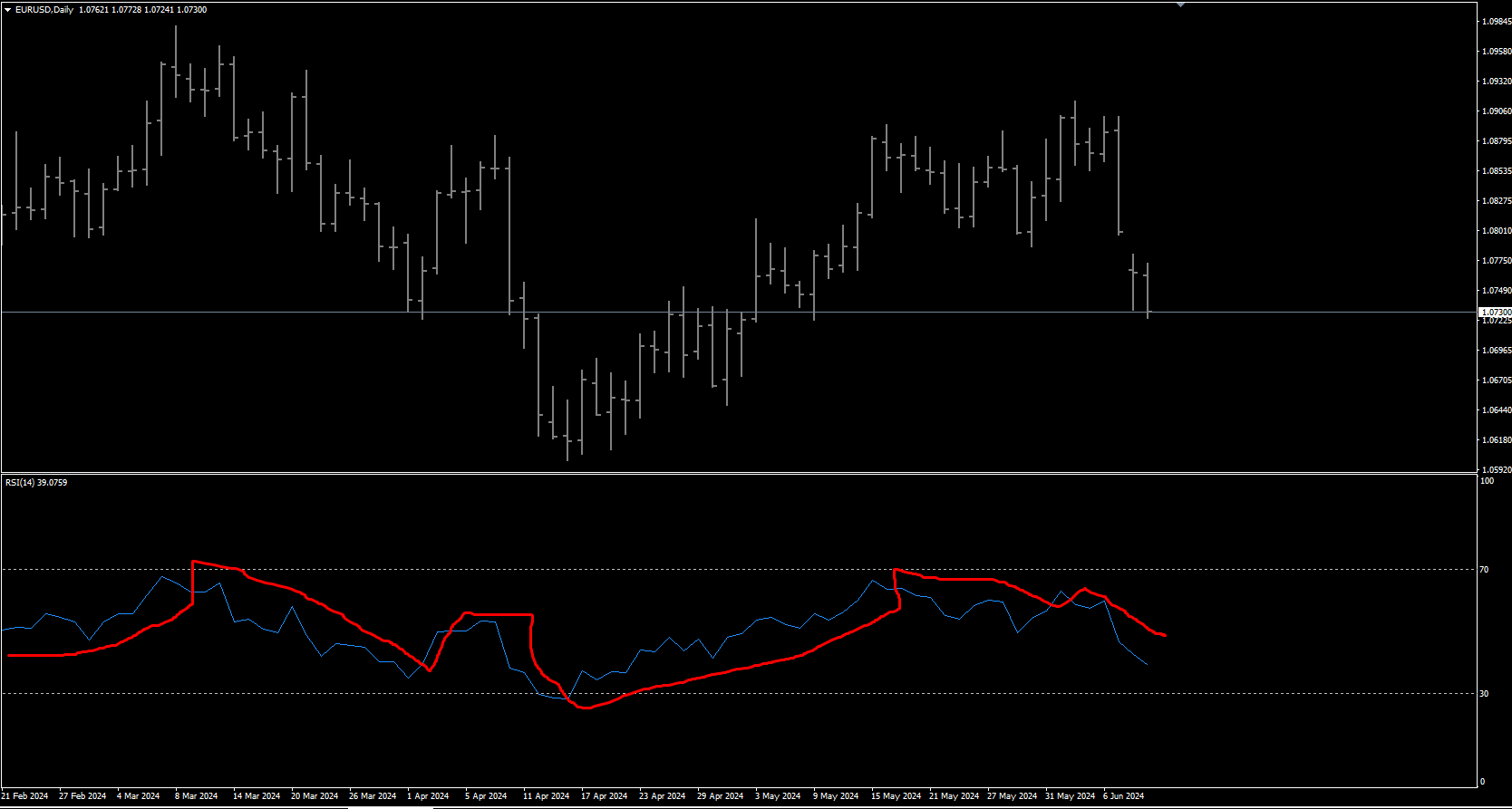Click the 1.05920 price scale label

coord(1497,470)
